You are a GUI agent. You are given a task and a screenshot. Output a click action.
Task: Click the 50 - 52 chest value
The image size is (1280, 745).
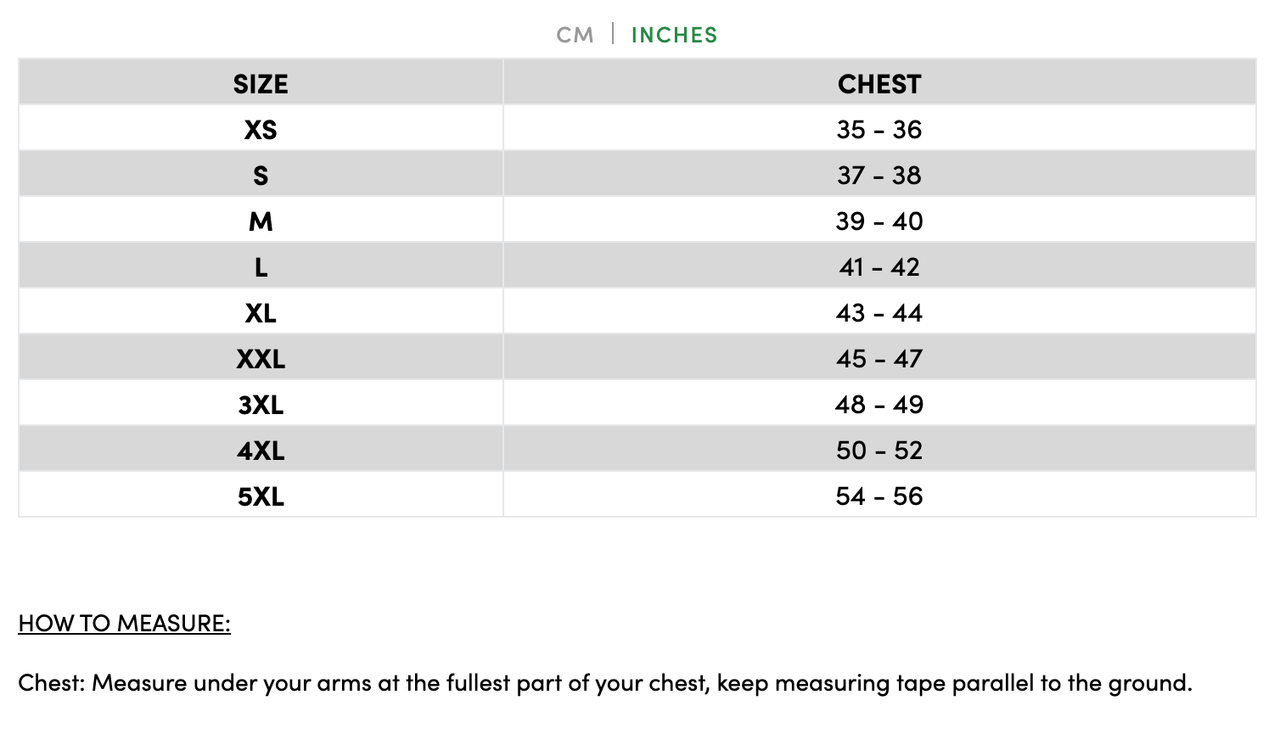tap(879, 451)
